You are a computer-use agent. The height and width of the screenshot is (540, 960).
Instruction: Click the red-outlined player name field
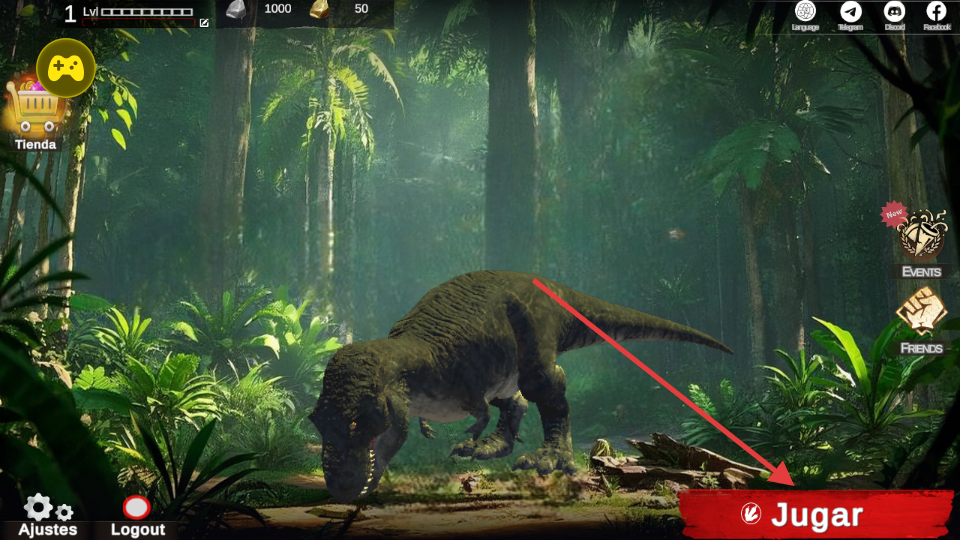[x=138, y=20]
